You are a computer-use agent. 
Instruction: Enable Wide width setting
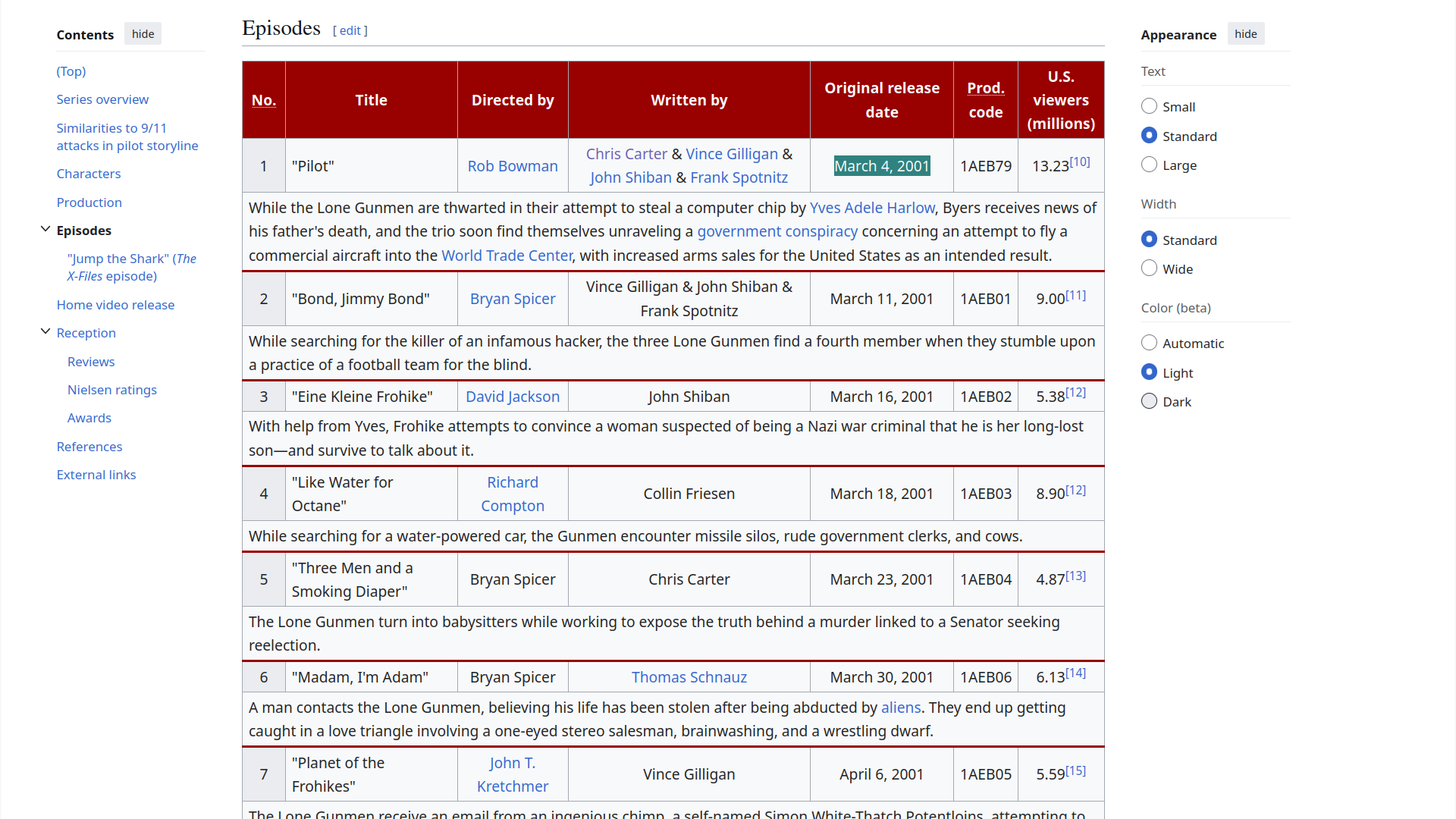pos(1149,268)
